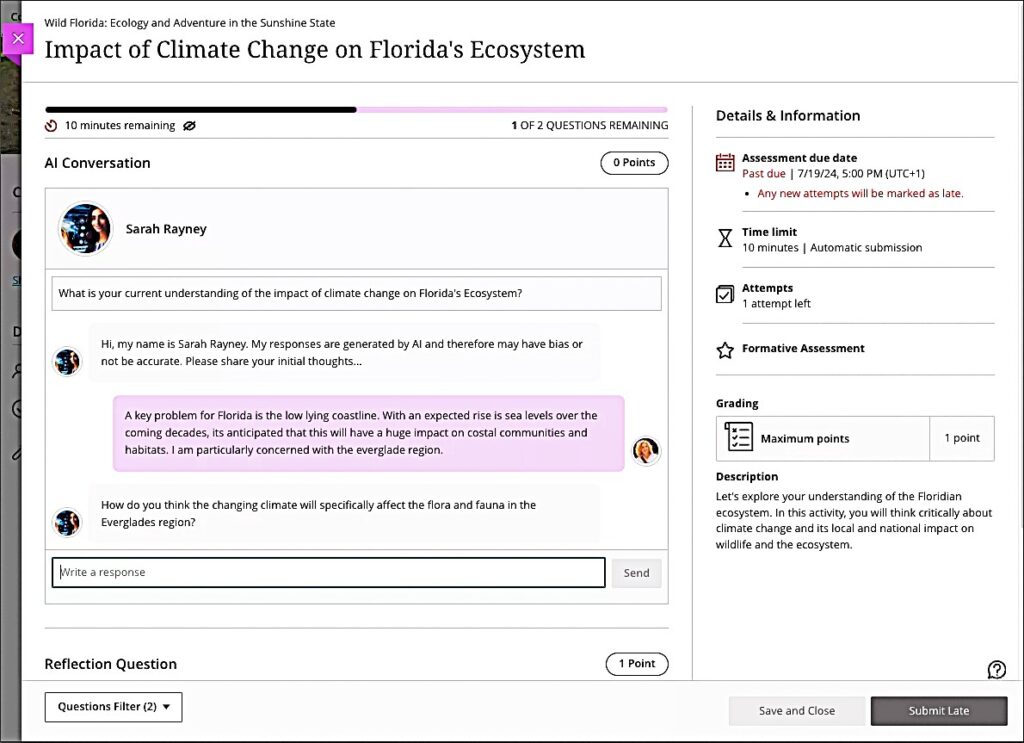1024x743 pixels.
Task: Close the panel with the pink X button
Action: click(x=18, y=38)
